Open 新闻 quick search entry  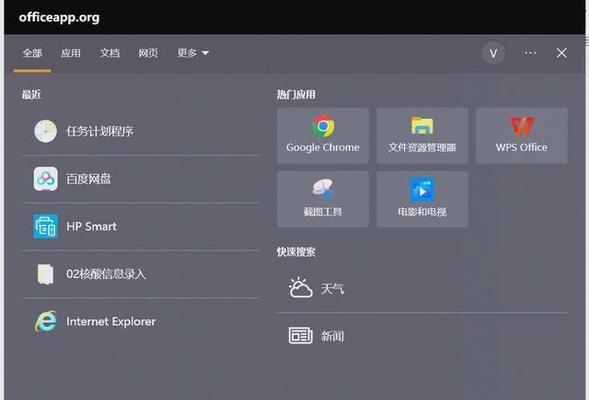coord(422,336)
